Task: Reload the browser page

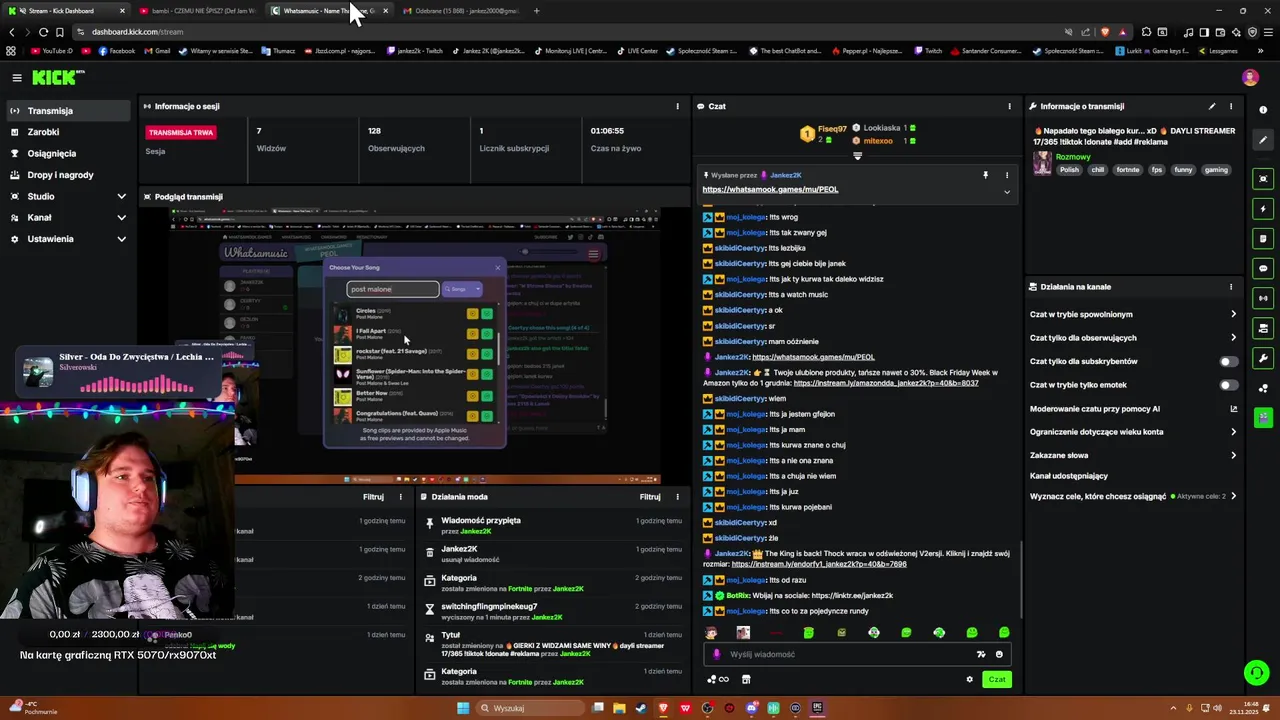Action: (43, 32)
